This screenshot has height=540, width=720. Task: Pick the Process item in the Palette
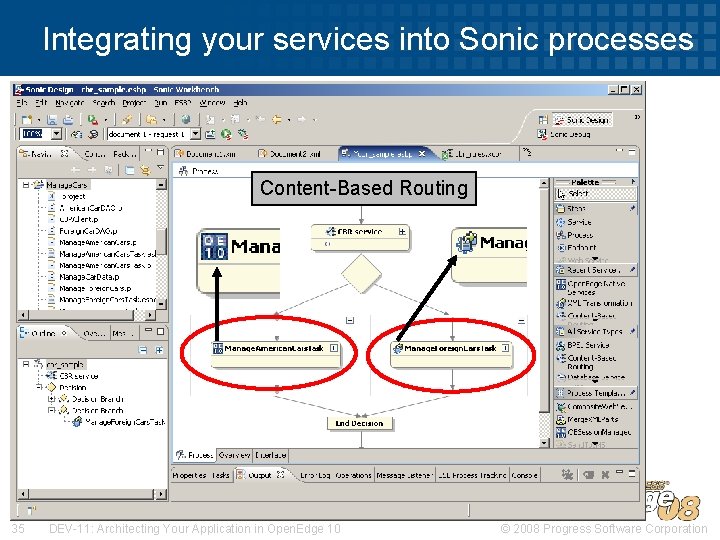[x=574, y=235]
